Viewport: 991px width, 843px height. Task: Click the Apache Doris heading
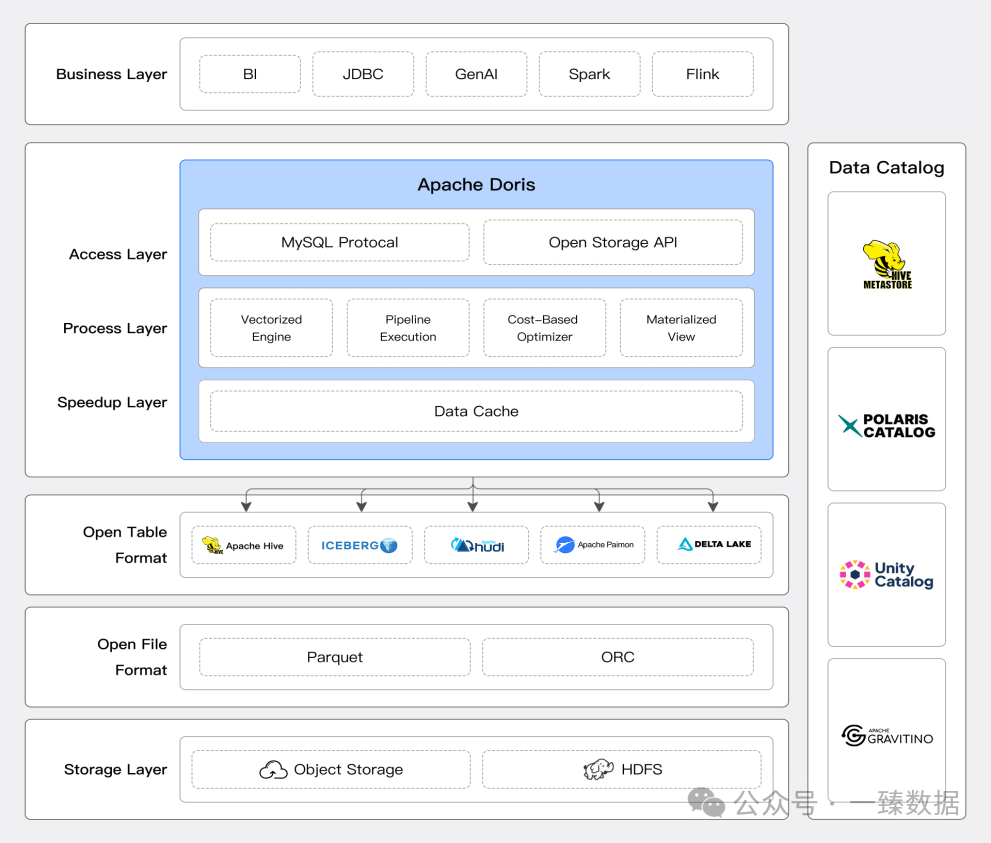pyautogui.click(x=476, y=185)
